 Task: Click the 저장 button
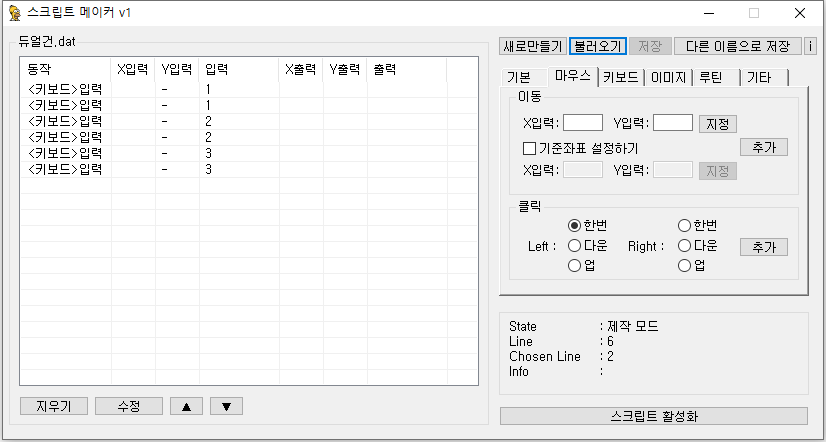click(650, 46)
